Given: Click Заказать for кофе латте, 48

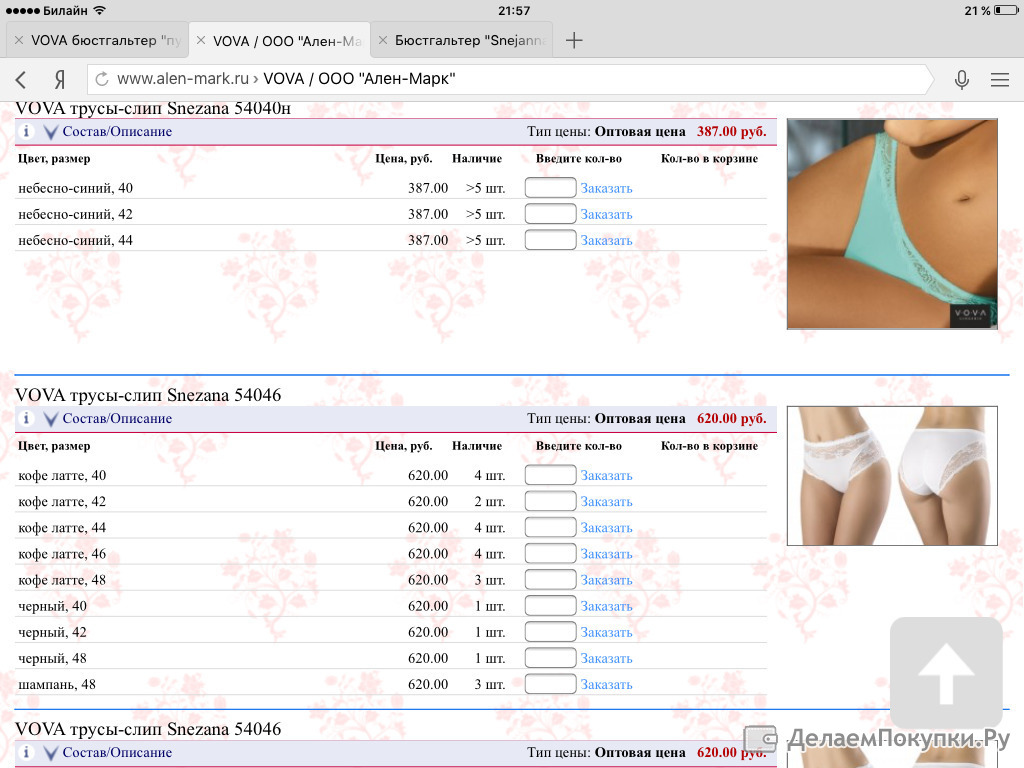Looking at the screenshot, I should click(607, 580).
